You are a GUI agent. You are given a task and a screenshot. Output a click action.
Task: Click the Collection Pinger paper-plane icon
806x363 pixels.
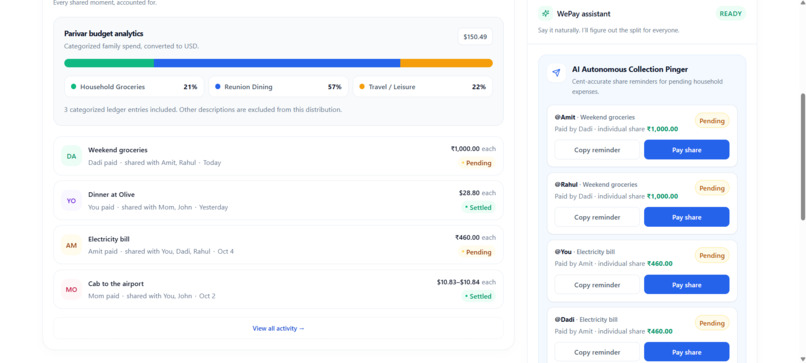coord(556,73)
